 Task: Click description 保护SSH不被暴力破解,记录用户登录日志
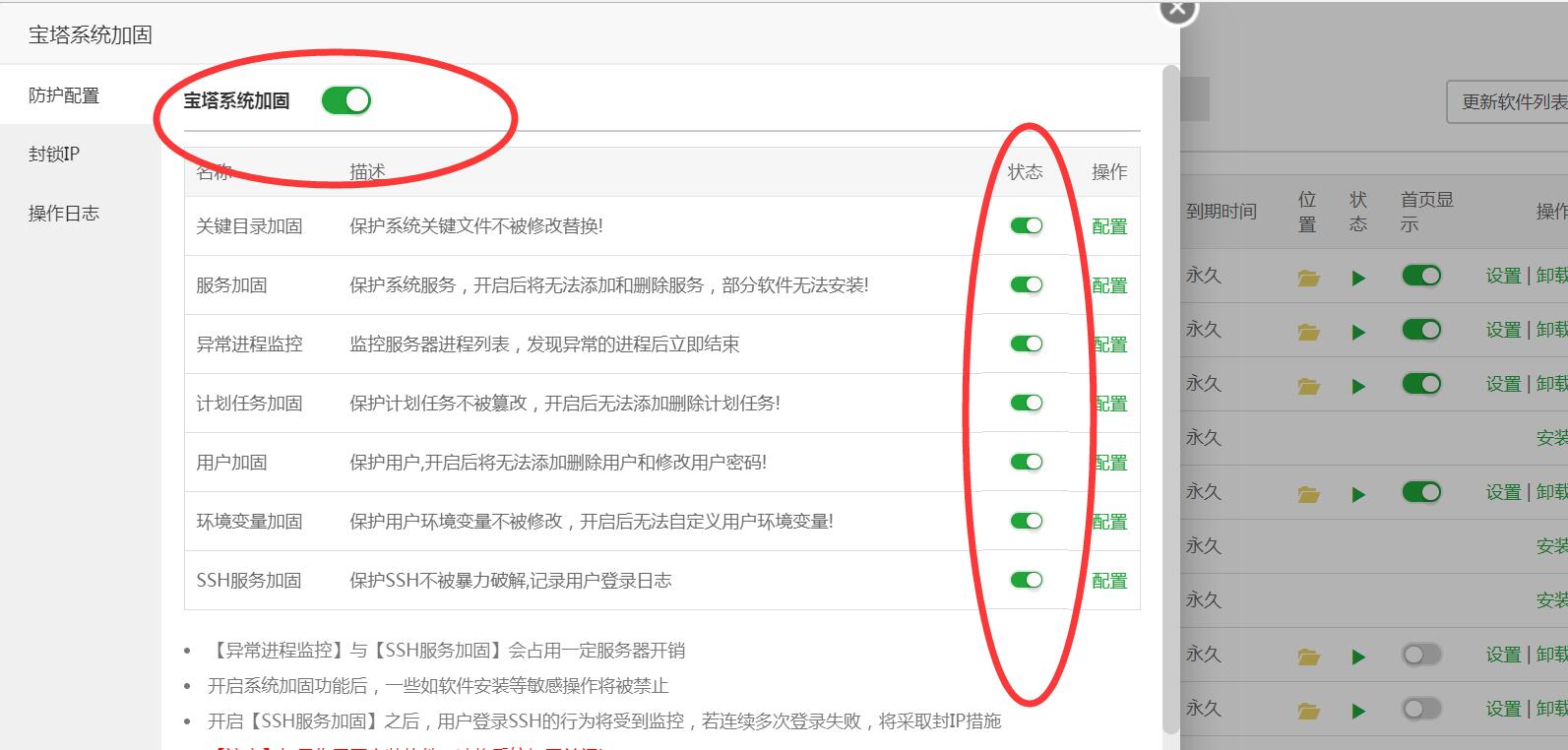pyautogui.click(x=511, y=581)
